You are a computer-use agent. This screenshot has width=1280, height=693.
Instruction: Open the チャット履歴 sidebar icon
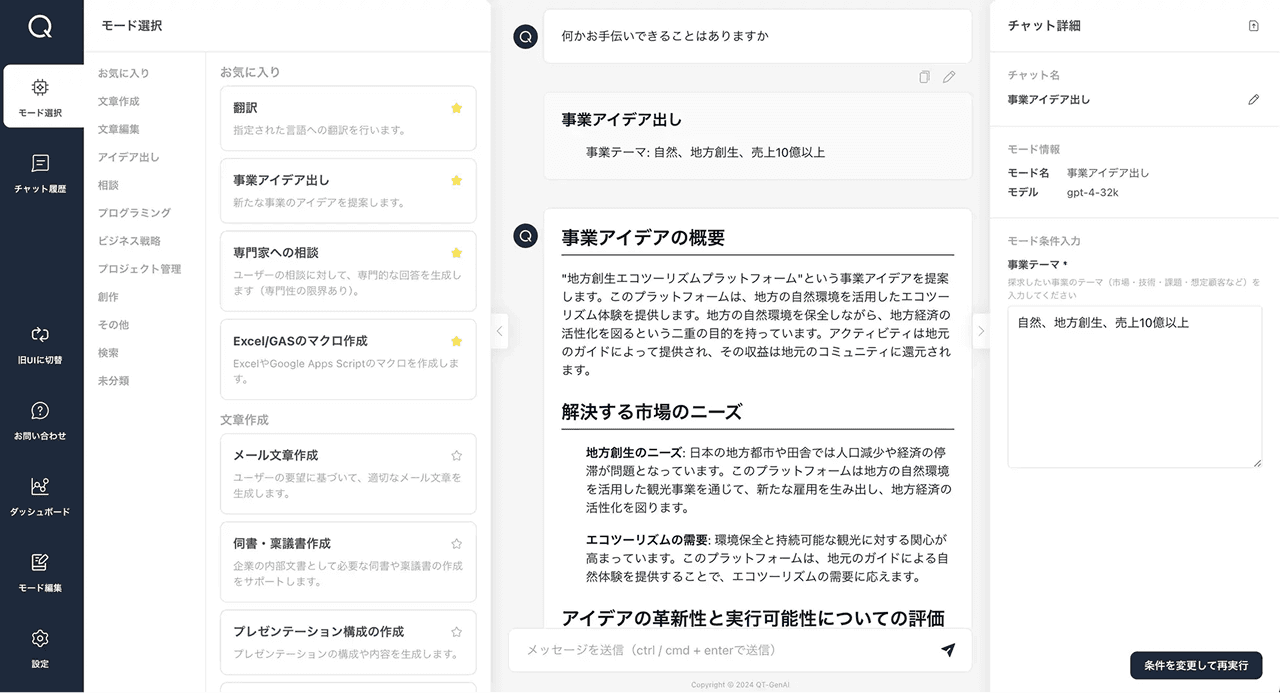point(40,163)
